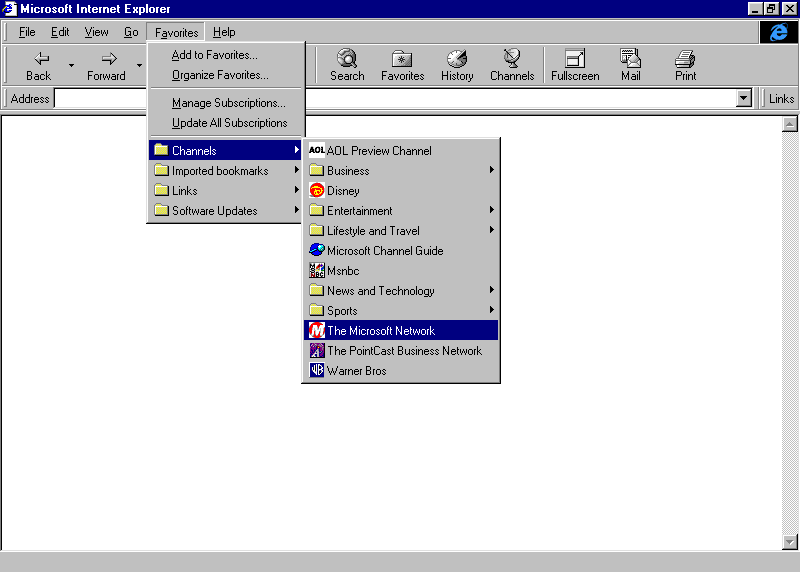Expand the Lifestyle and Travel folder
This screenshot has height=572, width=800.
coord(401,231)
